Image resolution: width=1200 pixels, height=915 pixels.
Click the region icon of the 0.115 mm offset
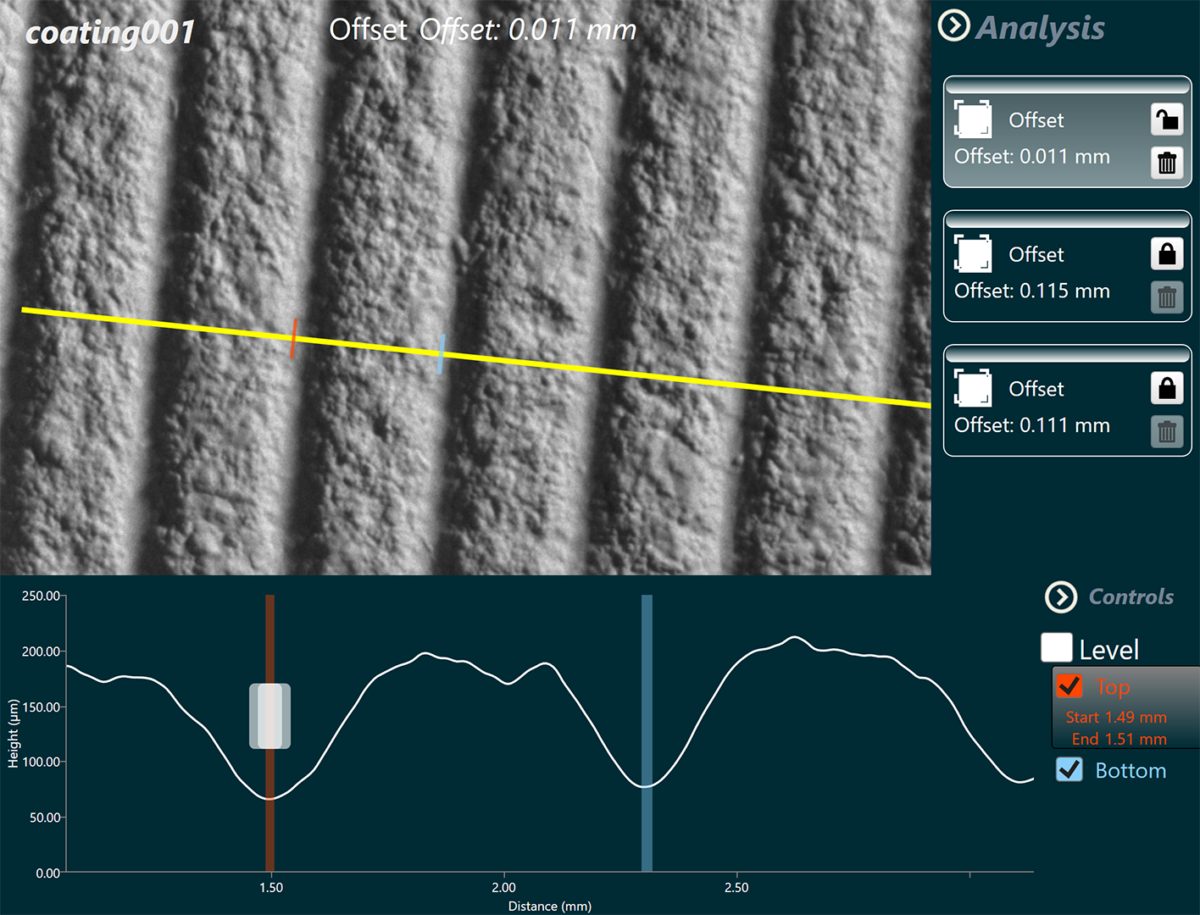(x=974, y=254)
